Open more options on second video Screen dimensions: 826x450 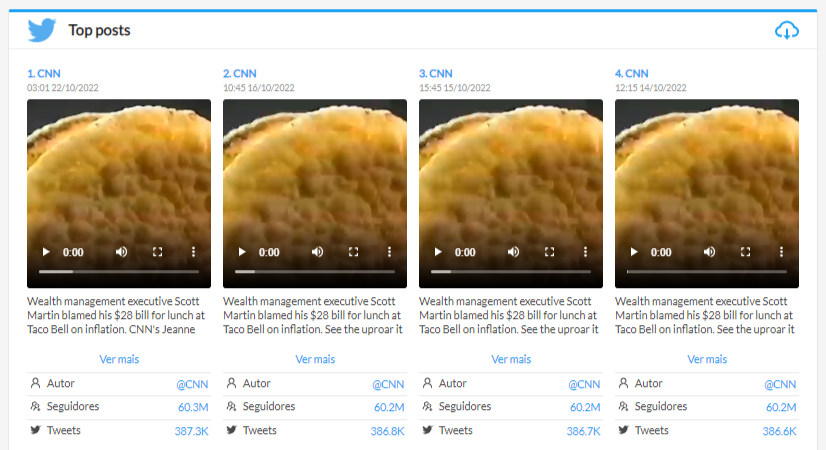pos(389,252)
